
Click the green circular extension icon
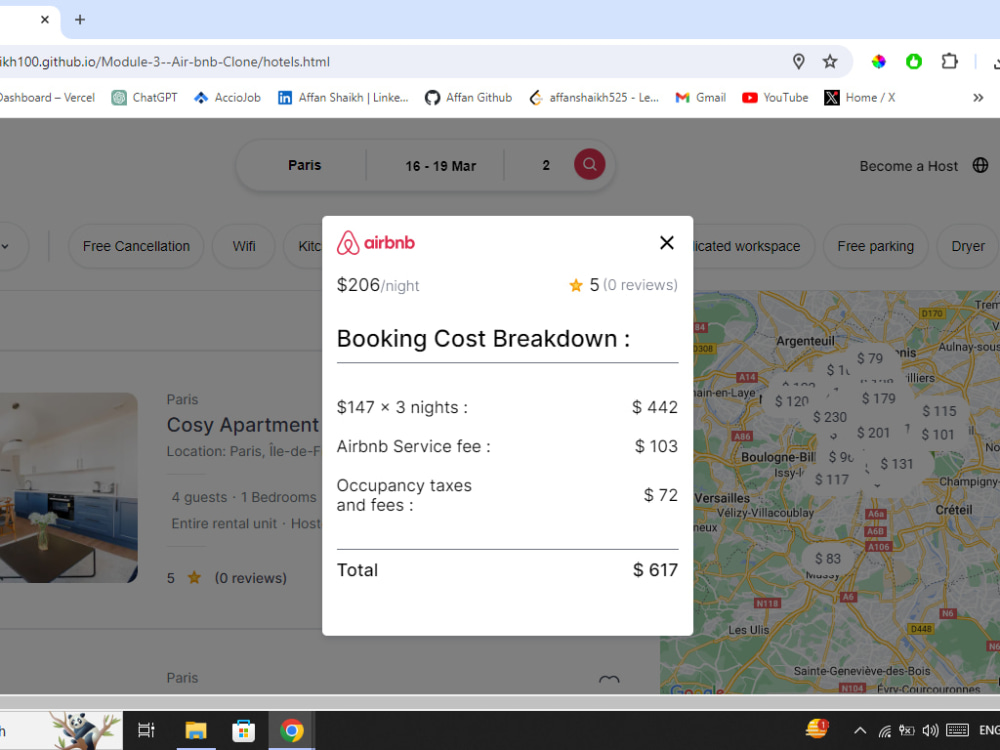[x=914, y=61]
